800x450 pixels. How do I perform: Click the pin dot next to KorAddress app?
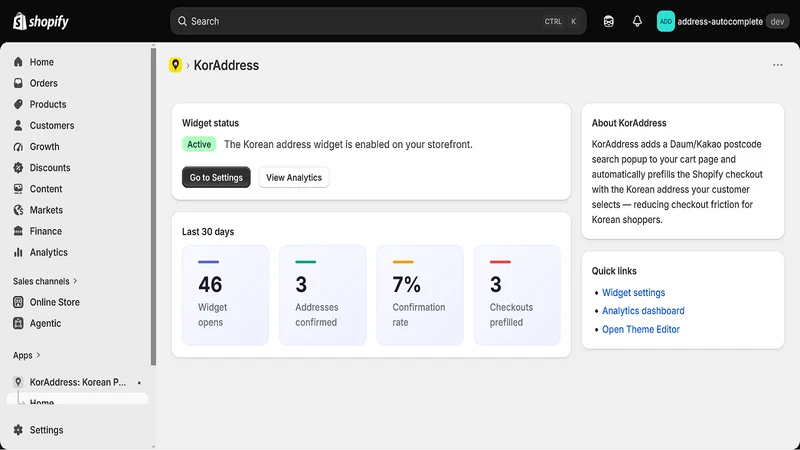[139, 382]
